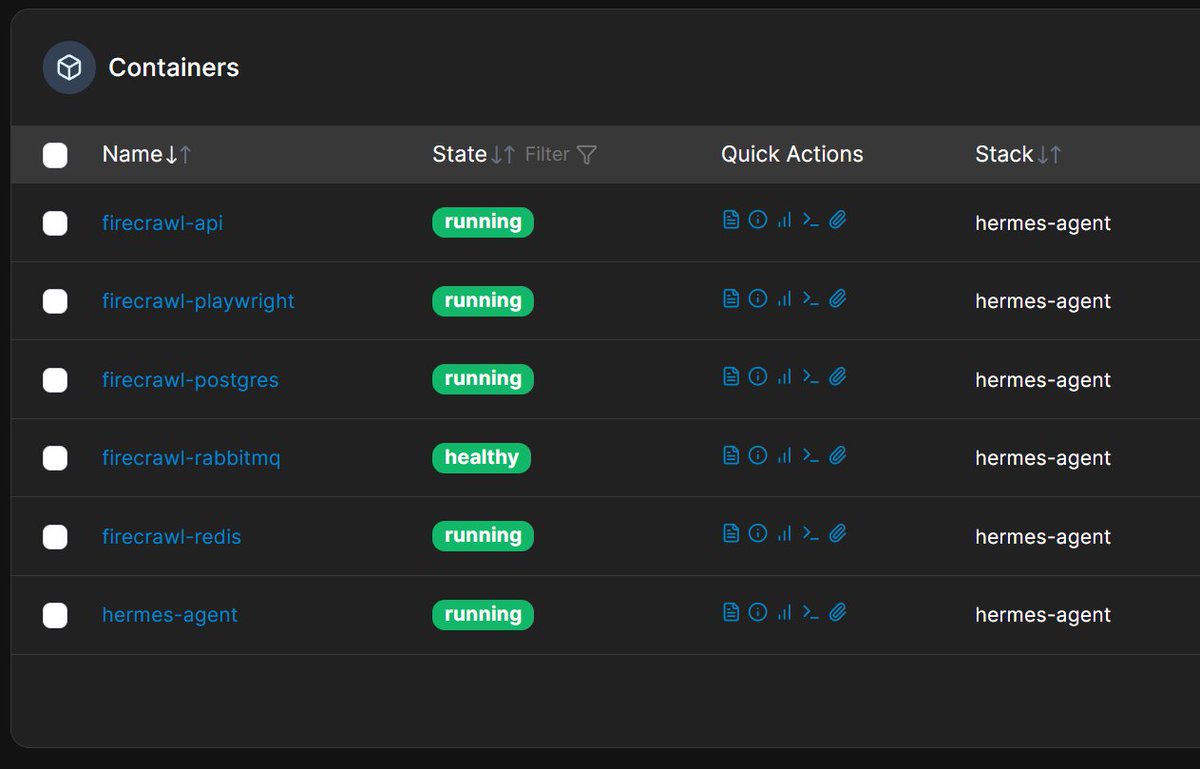The image size is (1200, 769).
Task: Open exec console icon for hermes-agent container
Action: [811, 612]
